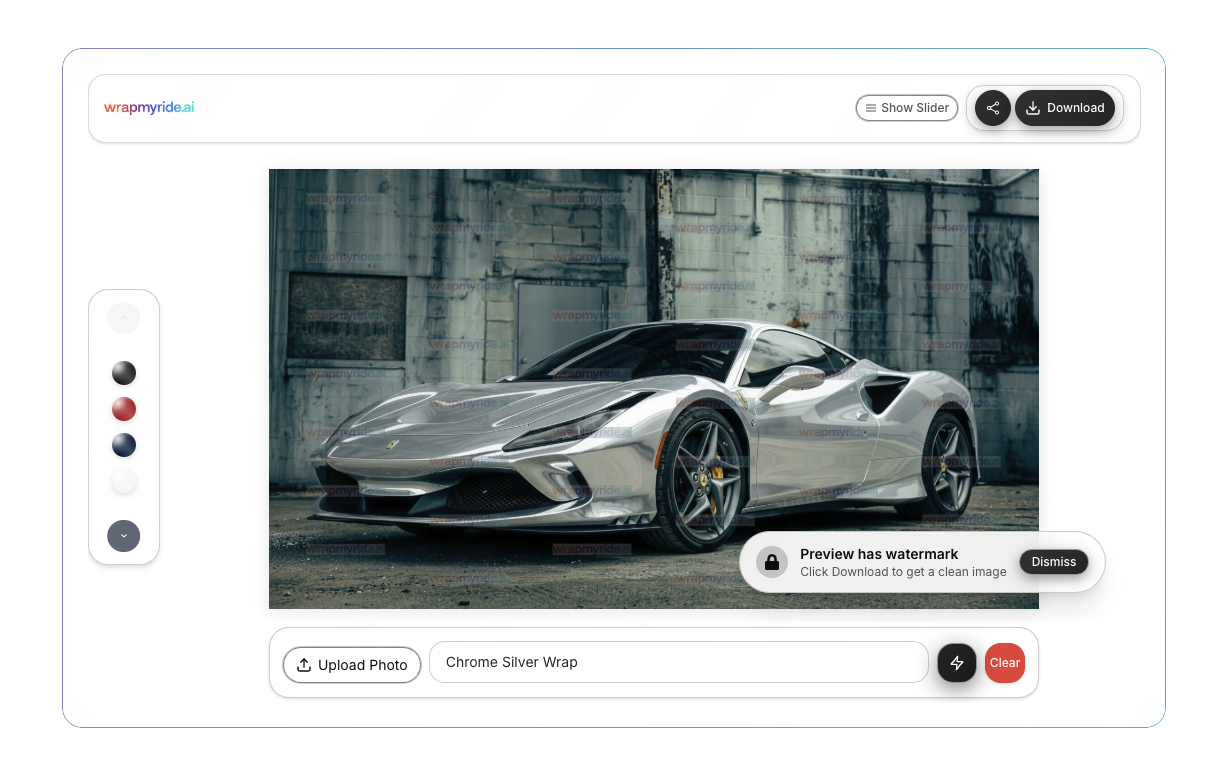Viewport: 1211px width, 778px height.
Task: Dismiss the watermark notification
Action: [x=1053, y=562]
